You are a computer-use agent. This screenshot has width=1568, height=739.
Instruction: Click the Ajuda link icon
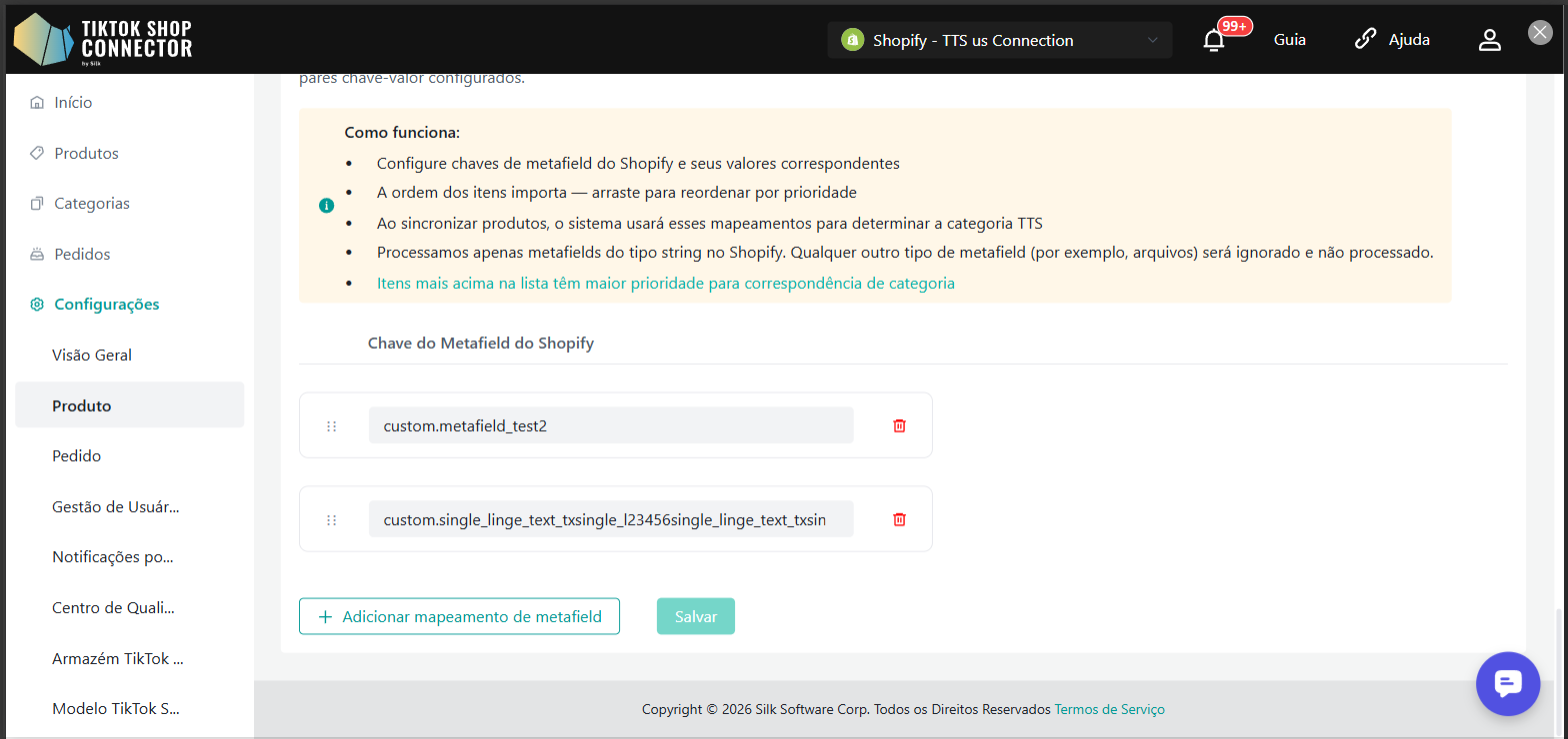point(1365,40)
